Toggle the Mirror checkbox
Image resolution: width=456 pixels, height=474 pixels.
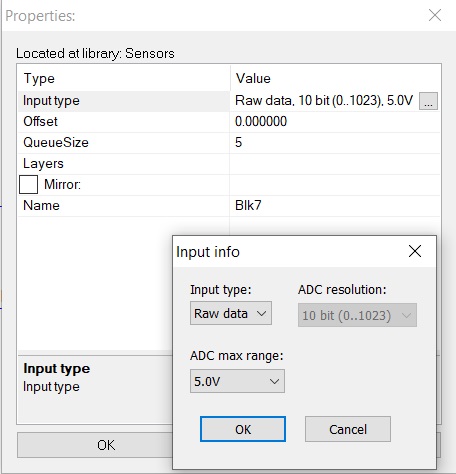tap(28, 184)
